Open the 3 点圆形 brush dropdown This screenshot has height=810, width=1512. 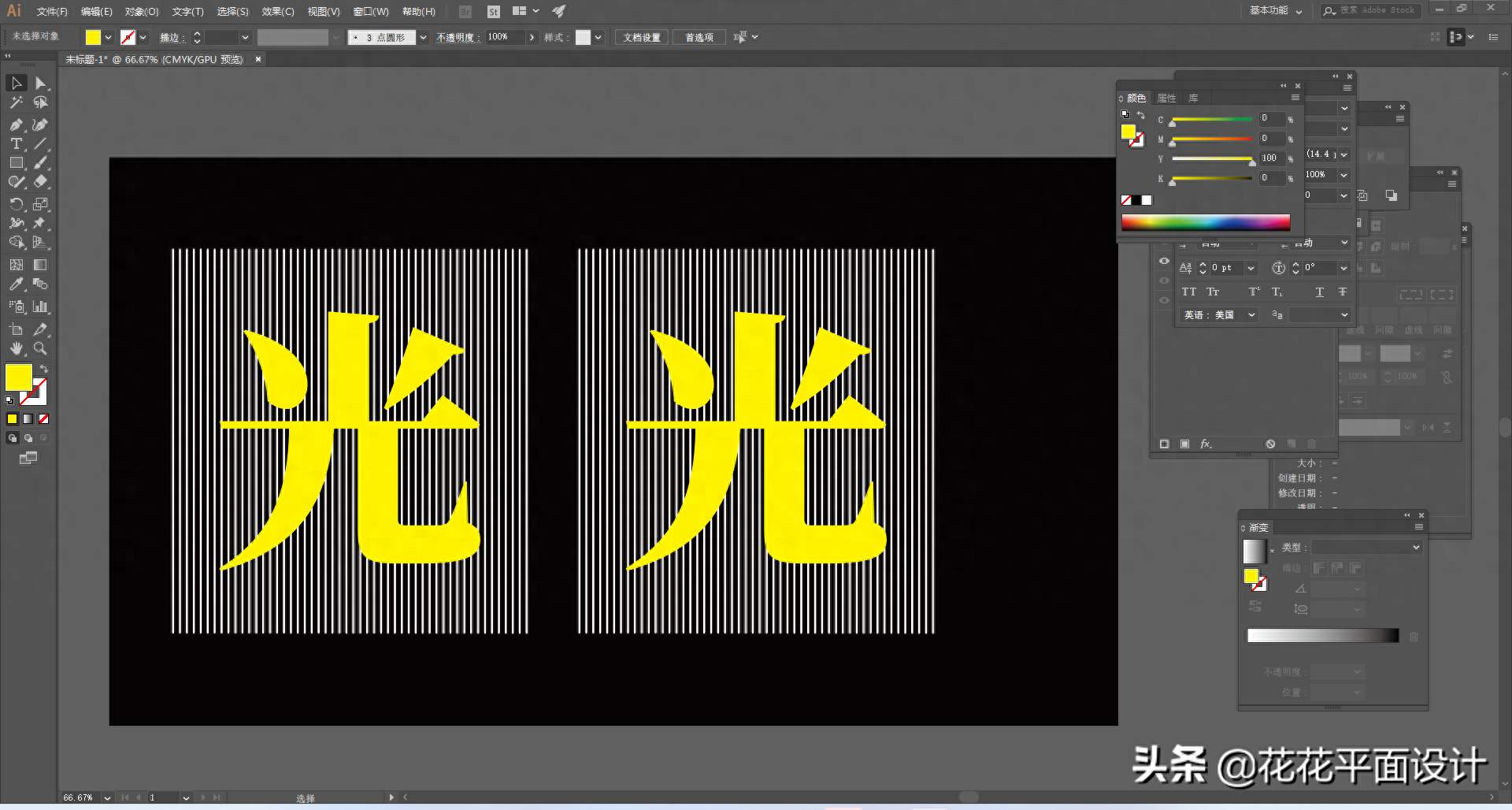click(423, 37)
